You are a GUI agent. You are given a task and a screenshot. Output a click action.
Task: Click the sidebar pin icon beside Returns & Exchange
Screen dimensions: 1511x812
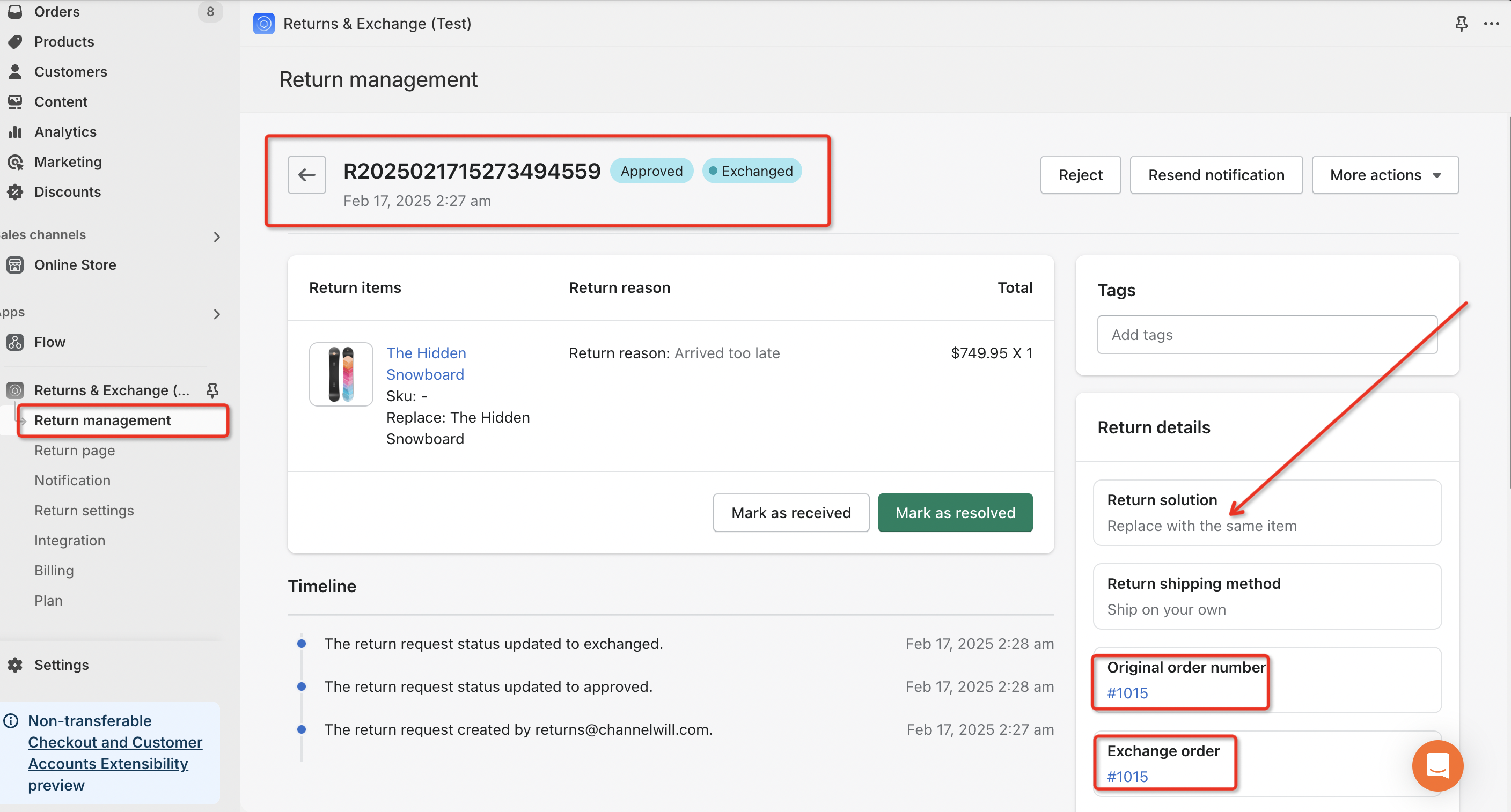click(x=212, y=390)
